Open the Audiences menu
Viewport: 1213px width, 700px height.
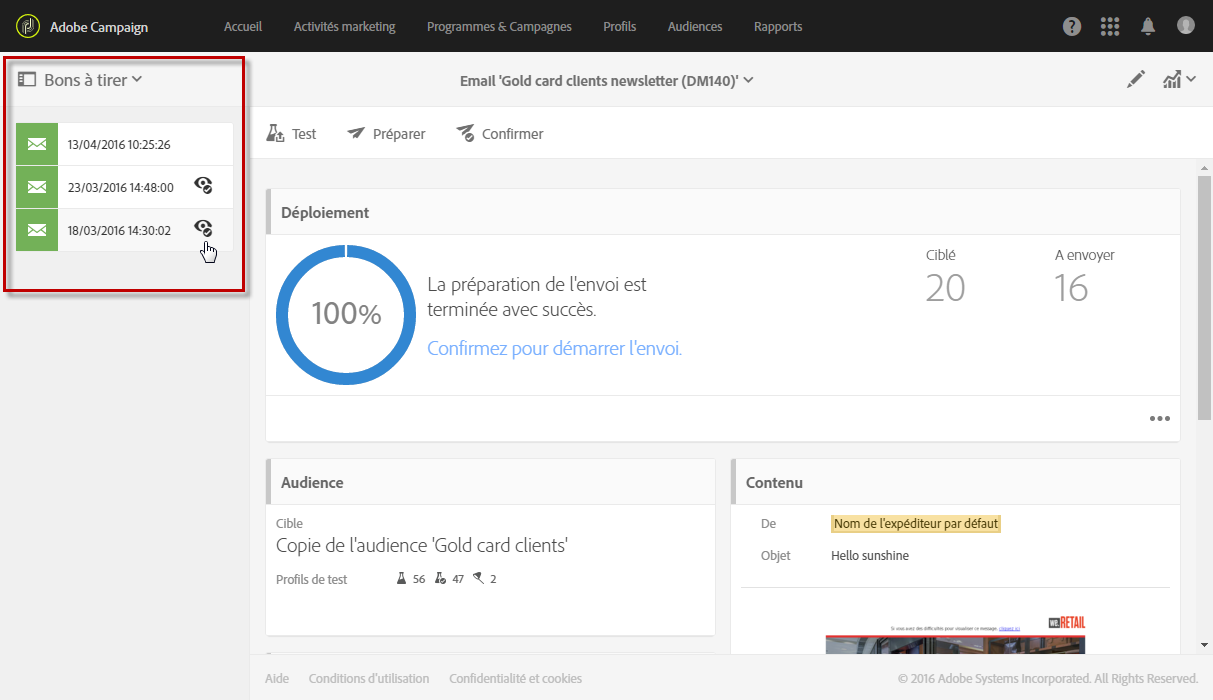[x=695, y=27]
